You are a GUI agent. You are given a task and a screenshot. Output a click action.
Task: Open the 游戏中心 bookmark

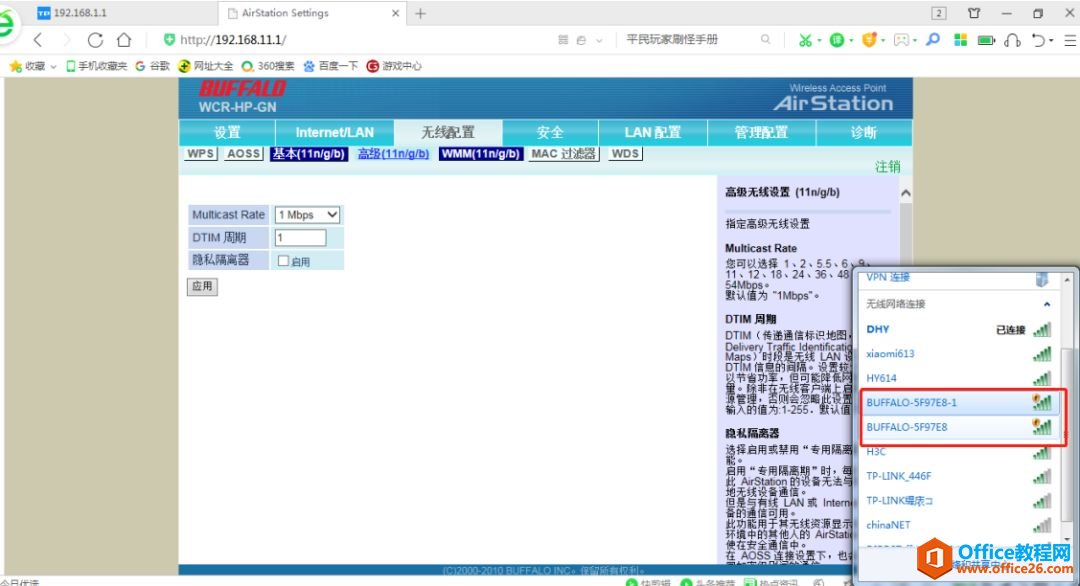[394, 66]
